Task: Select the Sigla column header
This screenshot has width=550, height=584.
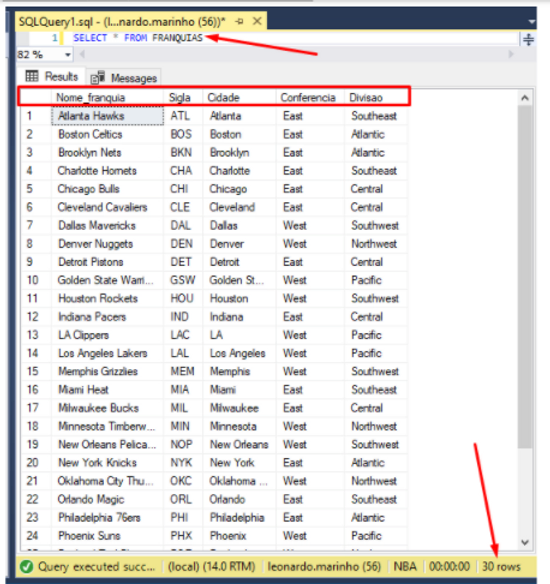Action: pyautogui.click(x=183, y=97)
